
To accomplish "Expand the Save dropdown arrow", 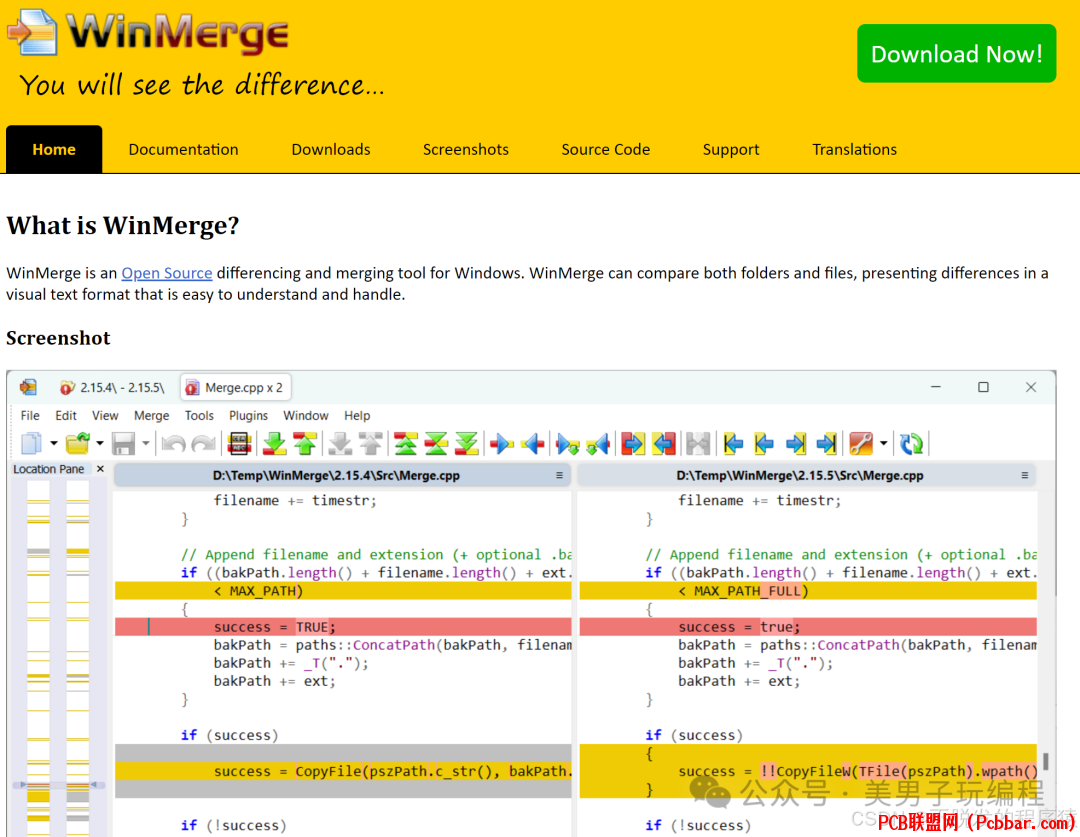I will click(x=145, y=444).
